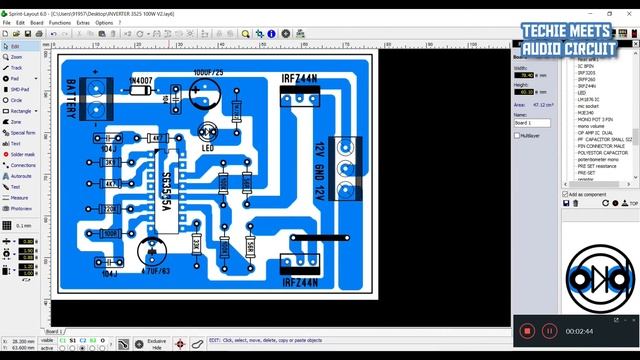Set C1 as the active layer

click(x=62, y=348)
